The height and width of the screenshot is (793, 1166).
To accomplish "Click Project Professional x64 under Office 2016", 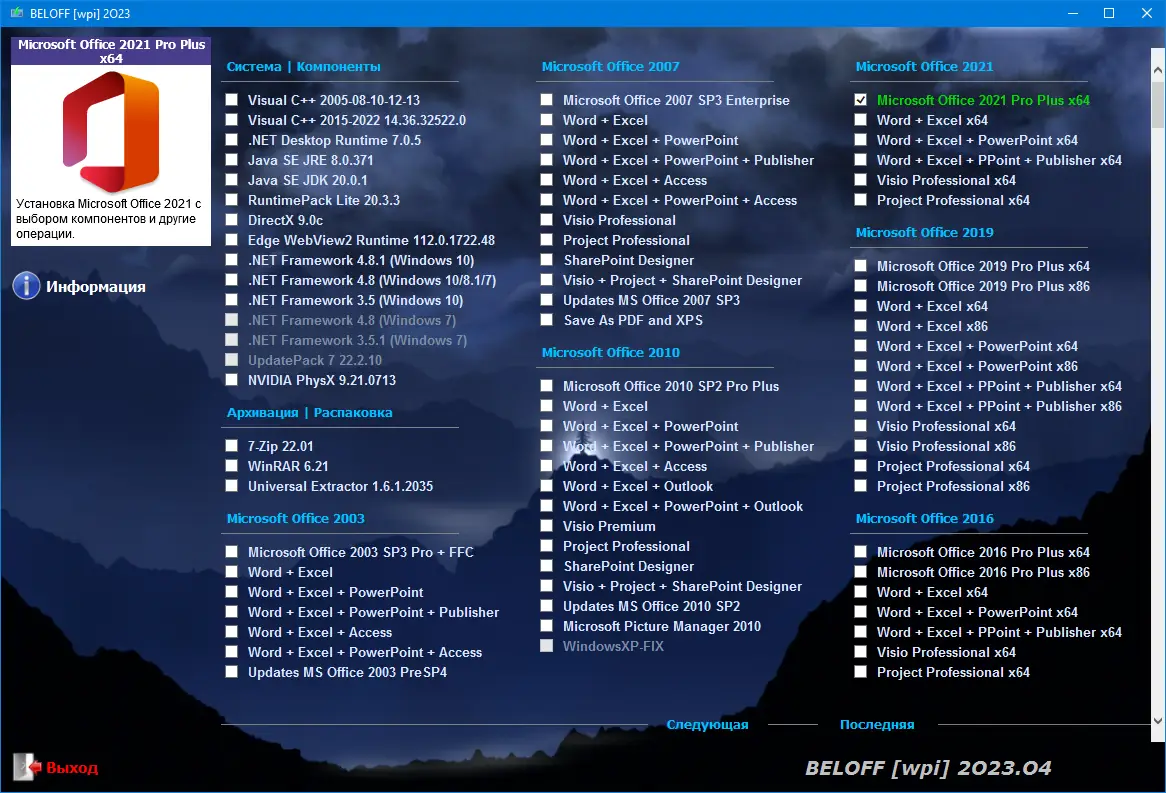I will [x=953, y=672].
